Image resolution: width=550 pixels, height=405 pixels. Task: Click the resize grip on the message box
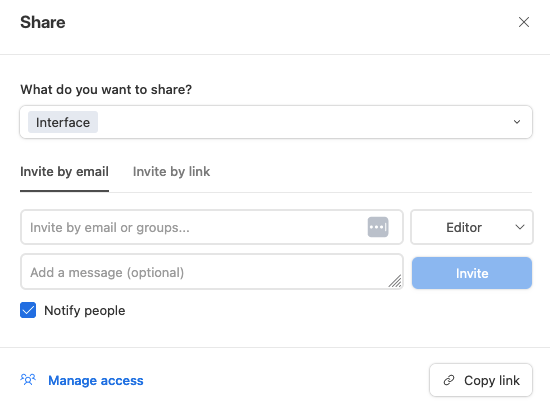click(x=395, y=281)
